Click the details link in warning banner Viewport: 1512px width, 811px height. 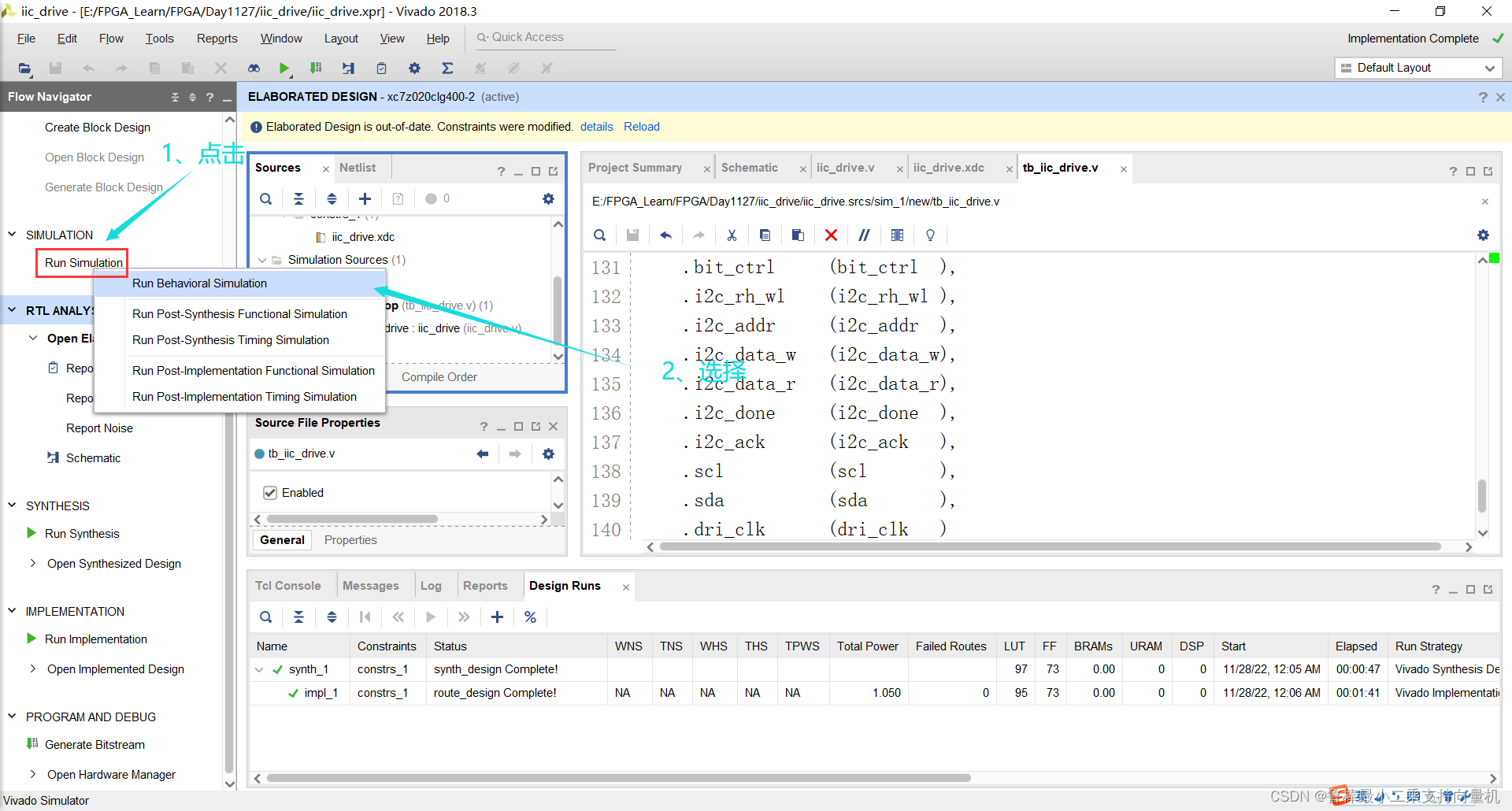(x=597, y=127)
